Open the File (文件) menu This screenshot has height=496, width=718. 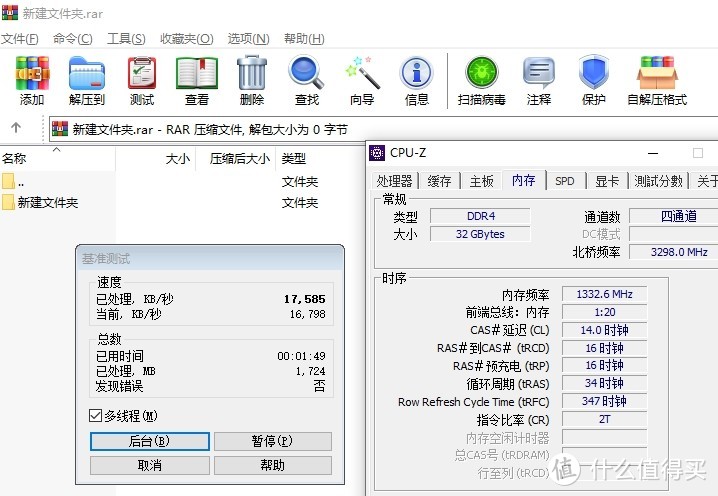pyautogui.click(x=20, y=39)
